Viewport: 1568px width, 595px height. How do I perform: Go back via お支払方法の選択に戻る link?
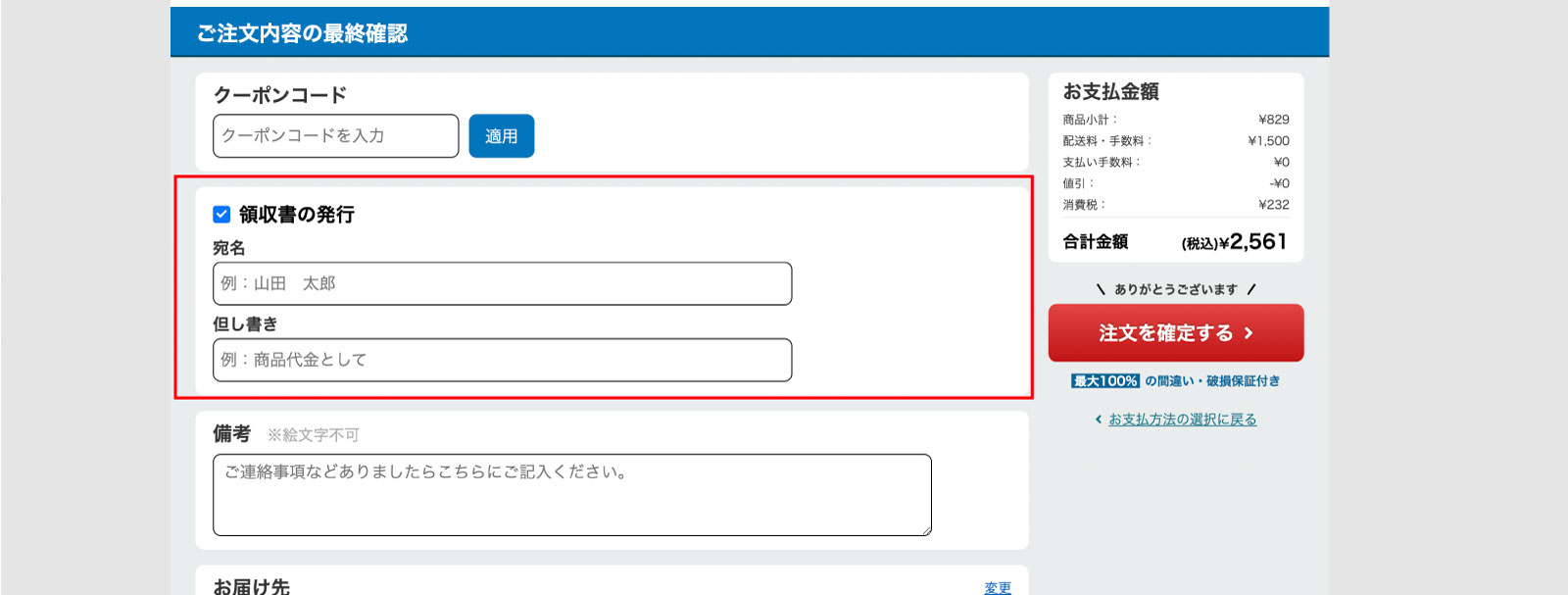[1182, 420]
